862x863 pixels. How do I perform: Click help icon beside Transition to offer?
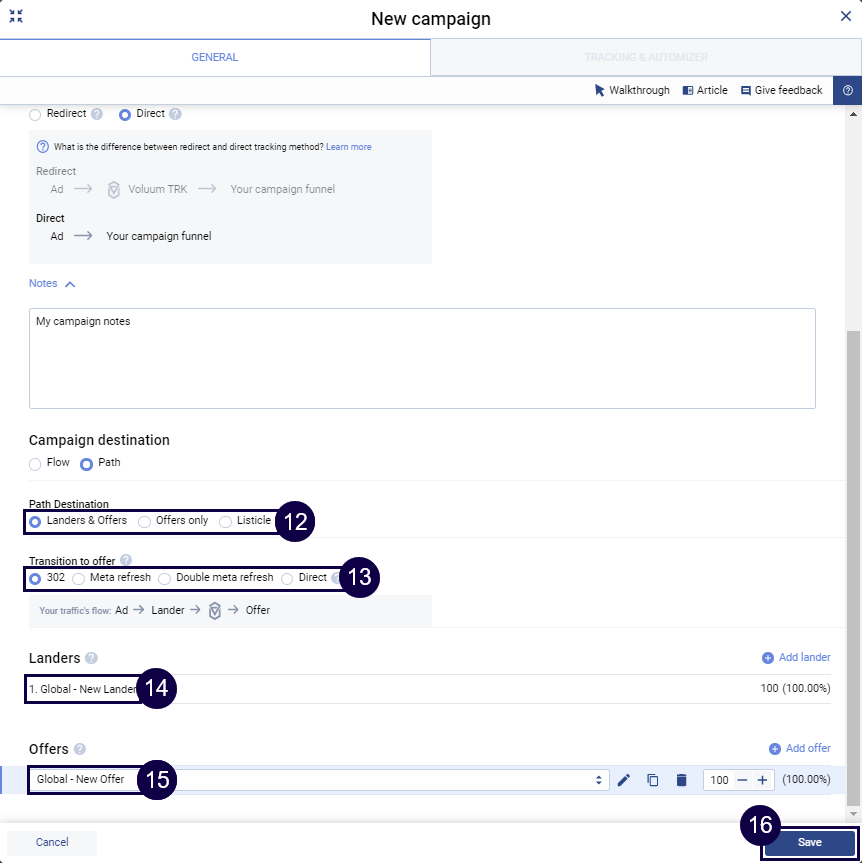coord(126,561)
